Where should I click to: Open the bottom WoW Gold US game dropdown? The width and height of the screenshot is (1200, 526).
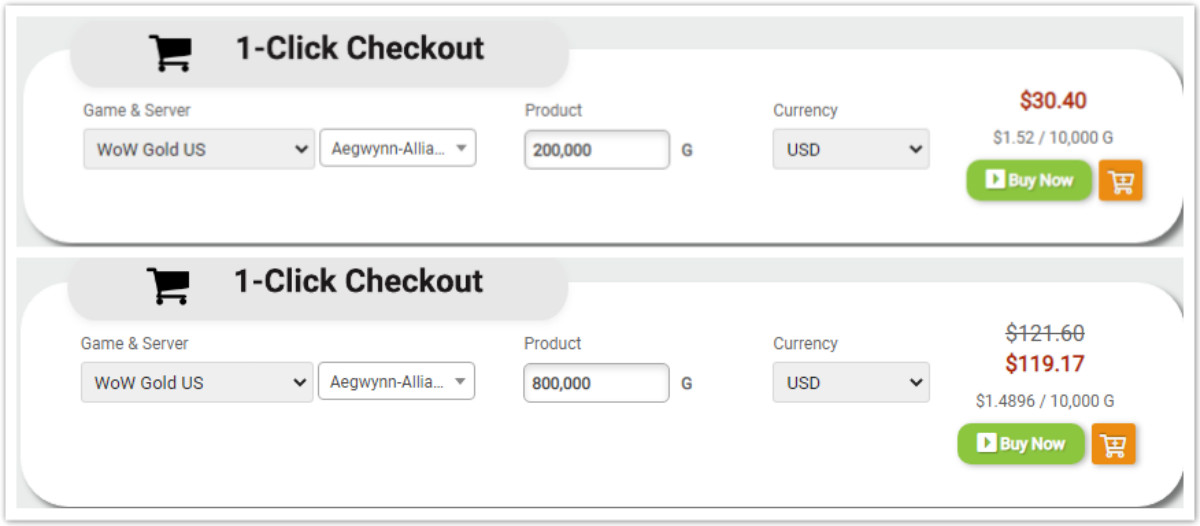point(197,382)
